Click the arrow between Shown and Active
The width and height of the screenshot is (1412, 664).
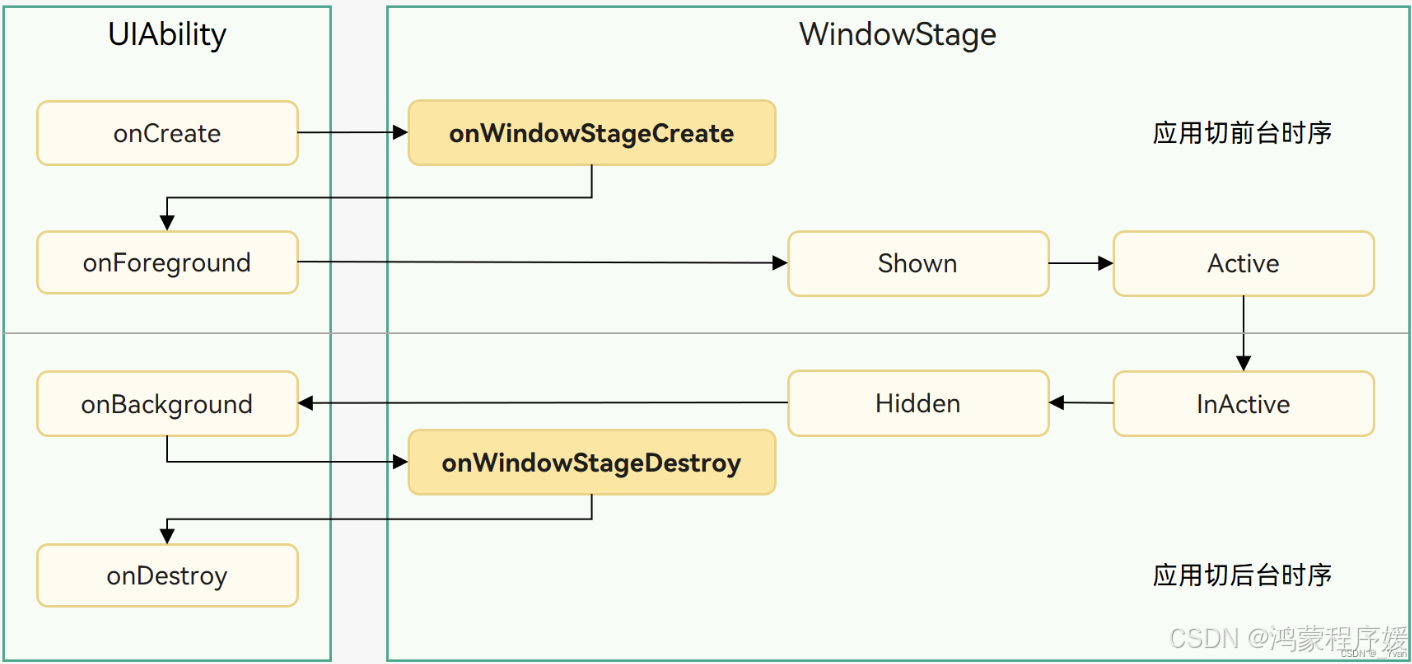point(1080,263)
